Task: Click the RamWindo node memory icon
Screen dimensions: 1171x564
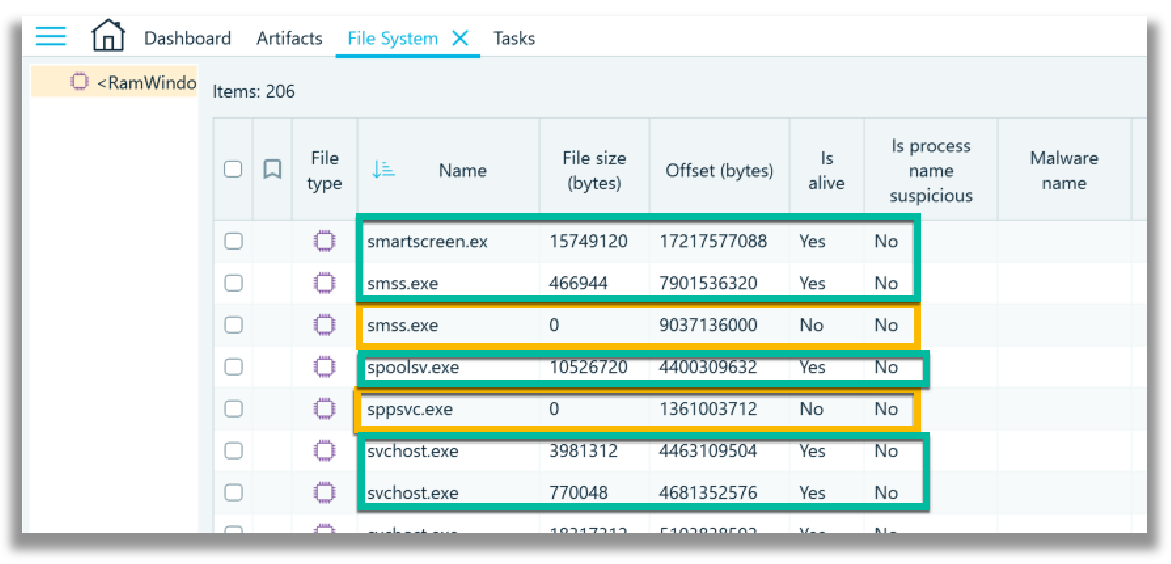Action: pos(80,82)
